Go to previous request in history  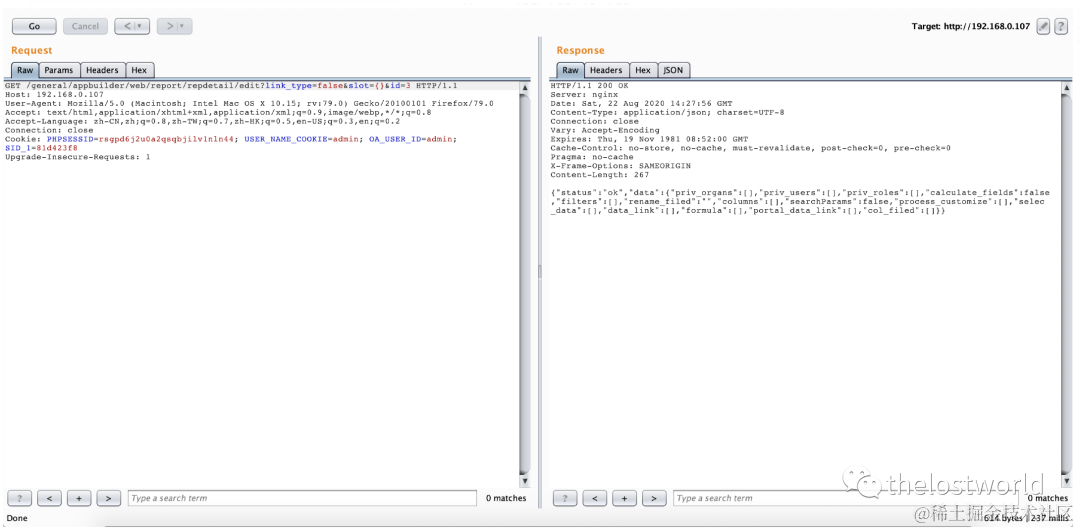132,26
